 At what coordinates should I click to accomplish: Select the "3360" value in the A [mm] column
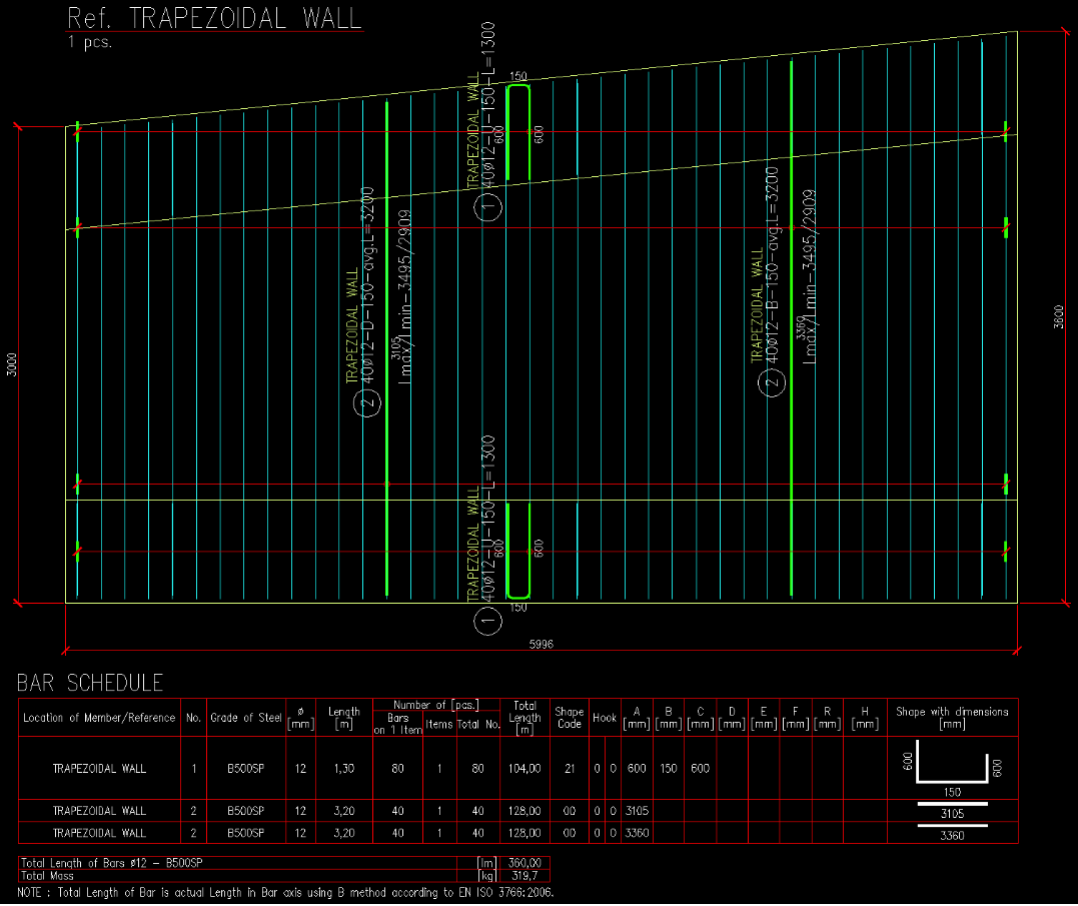coord(637,833)
